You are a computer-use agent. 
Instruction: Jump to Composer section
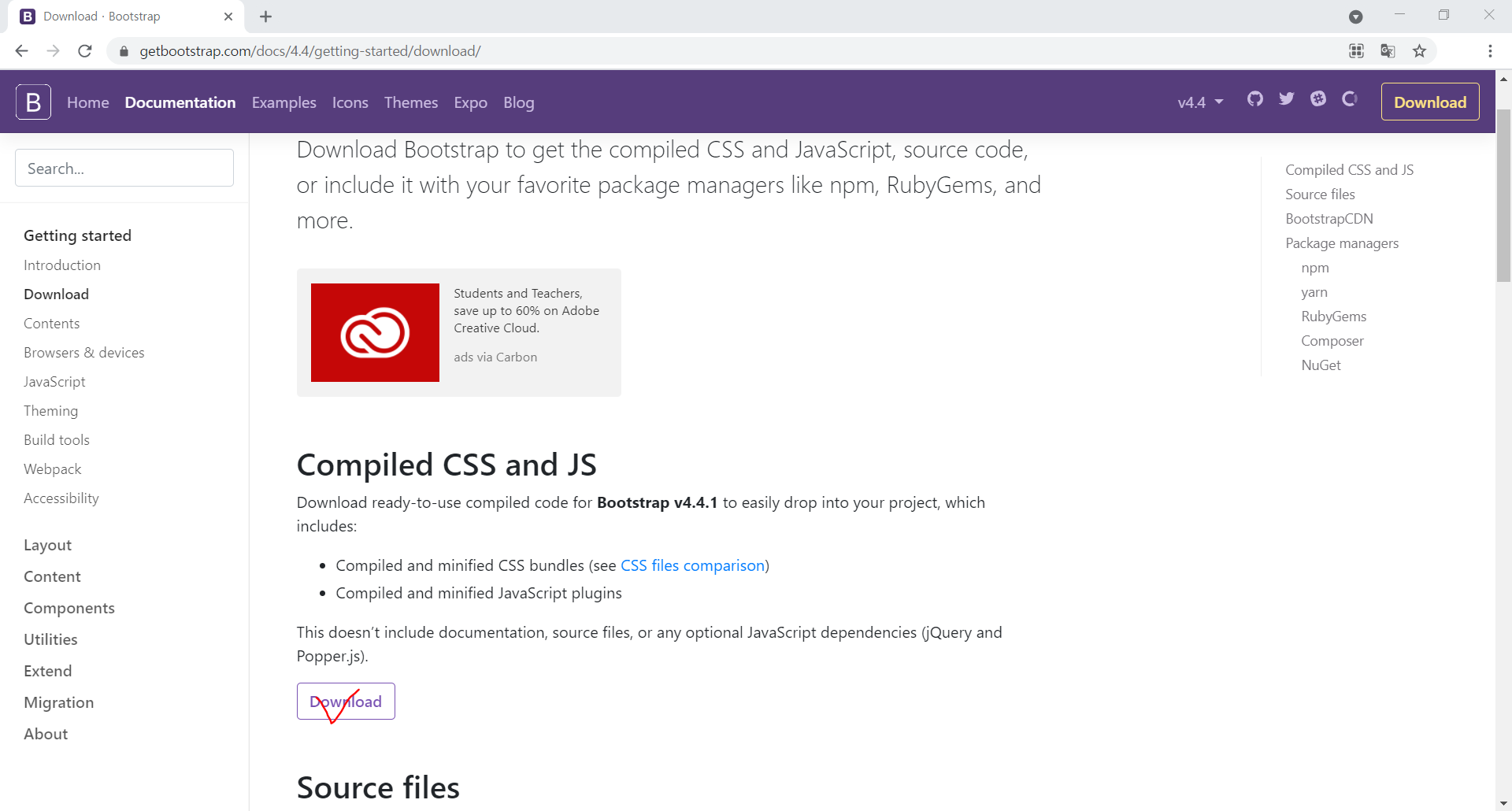click(x=1332, y=341)
